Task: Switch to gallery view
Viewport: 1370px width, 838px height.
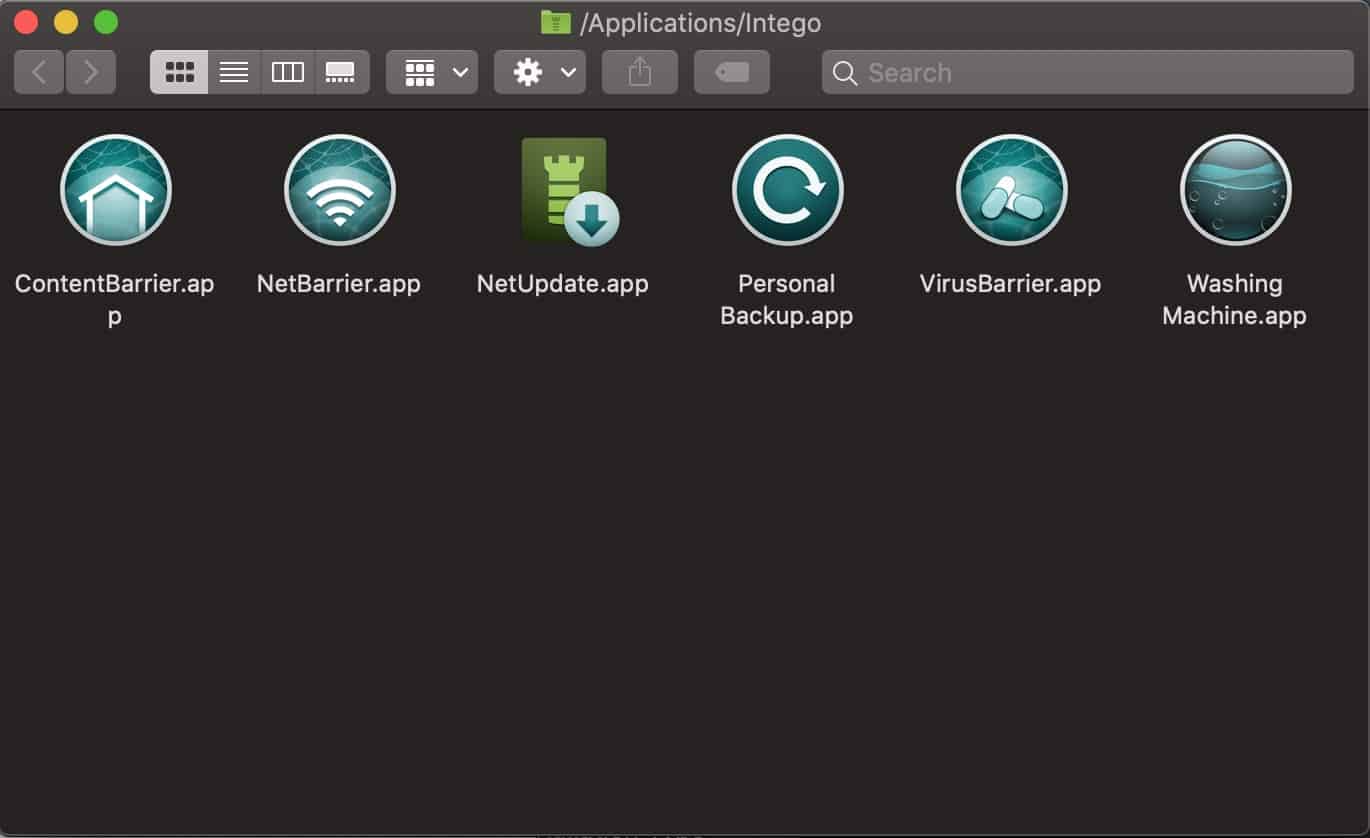Action: pos(342,72)
